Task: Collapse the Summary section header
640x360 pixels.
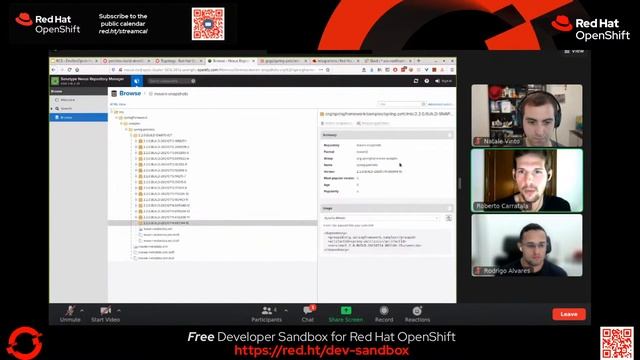Action: point(387,135)
